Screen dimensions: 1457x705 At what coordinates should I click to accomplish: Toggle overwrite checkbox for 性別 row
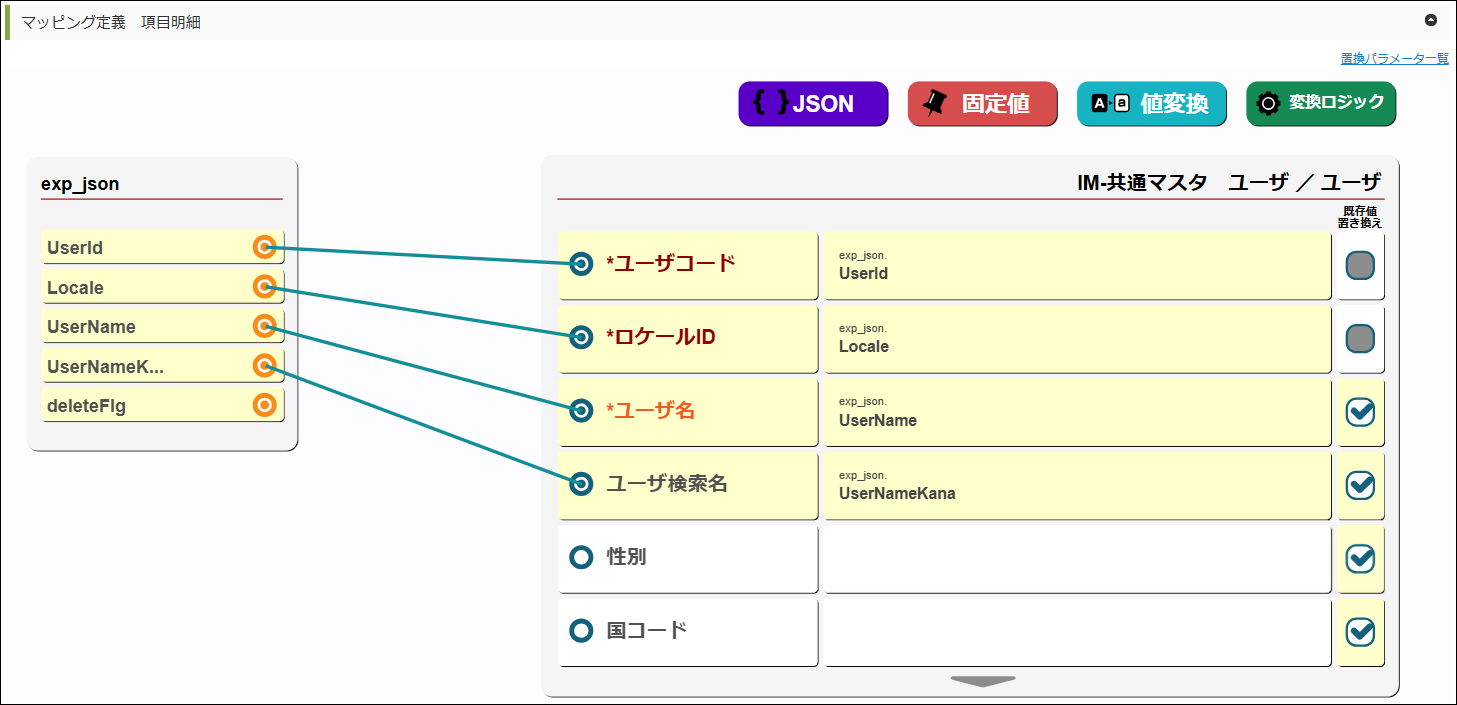1360,558
